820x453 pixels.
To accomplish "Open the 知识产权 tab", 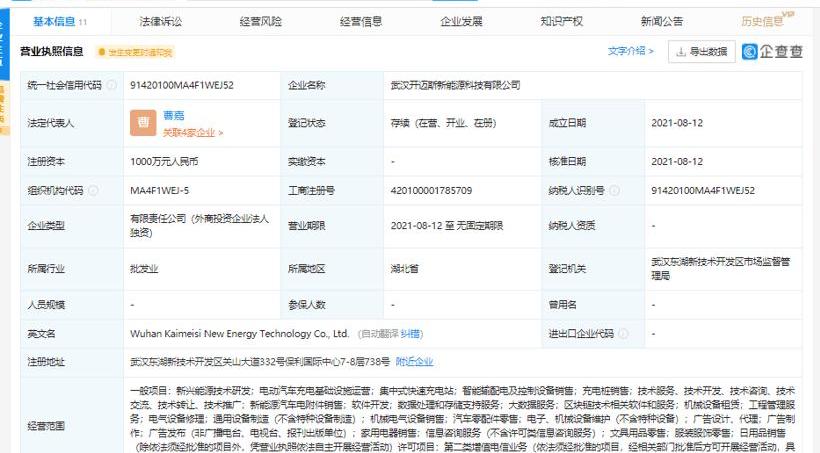I will pyautogui.click(x=562, y=21).
